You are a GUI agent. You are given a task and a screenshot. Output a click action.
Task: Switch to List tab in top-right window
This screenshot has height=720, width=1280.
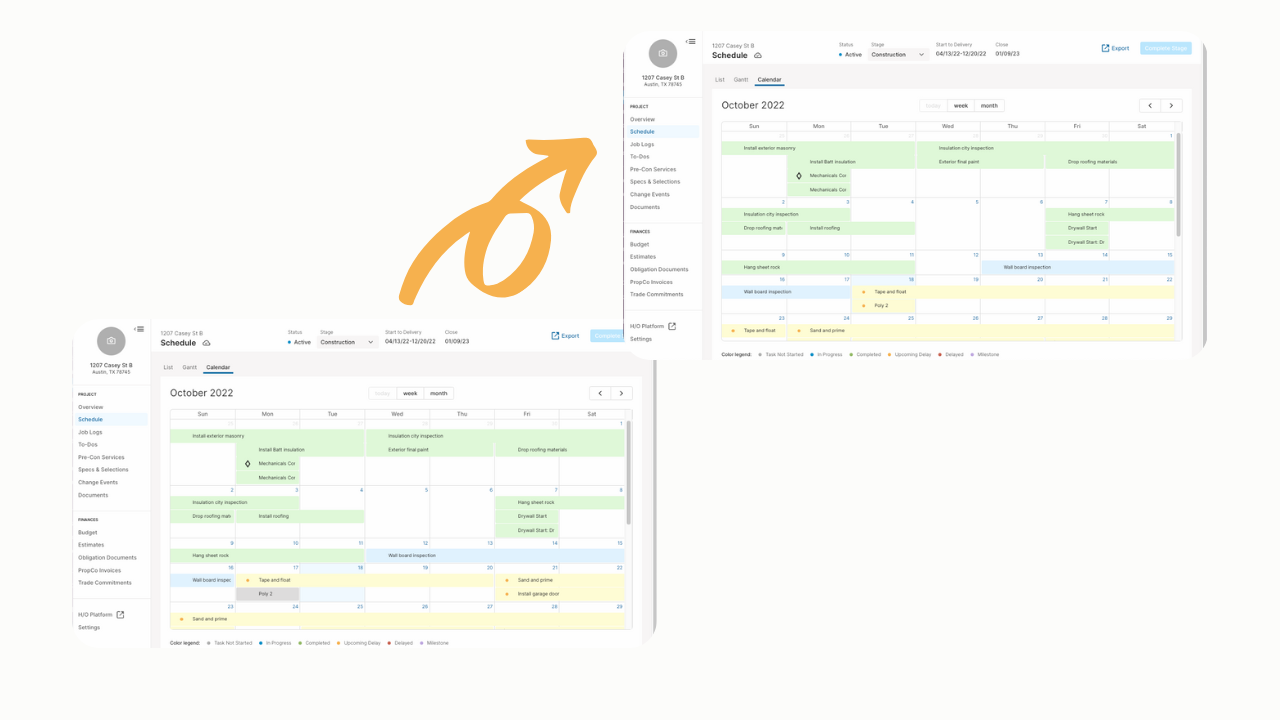tap(720, 79)
